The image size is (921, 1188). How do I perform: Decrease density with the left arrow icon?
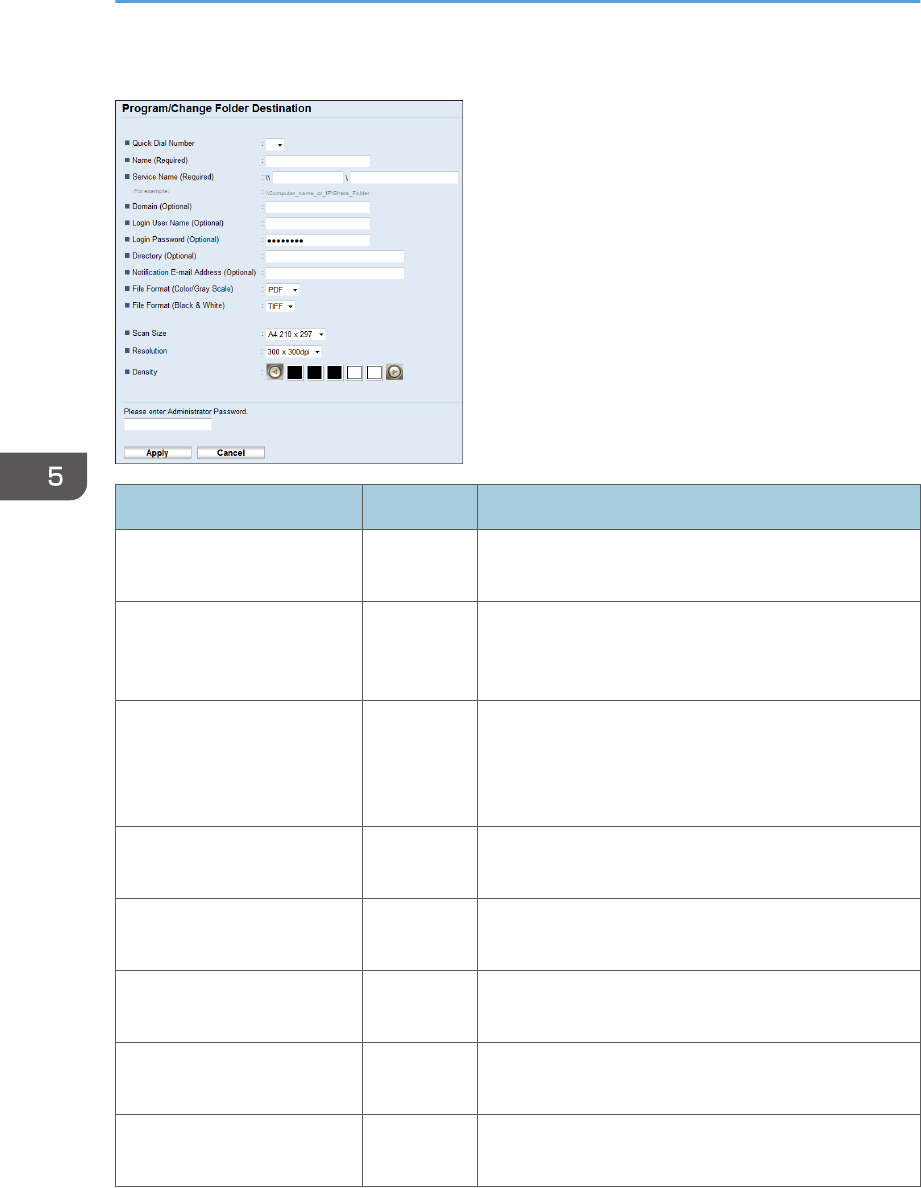(275, 372)
